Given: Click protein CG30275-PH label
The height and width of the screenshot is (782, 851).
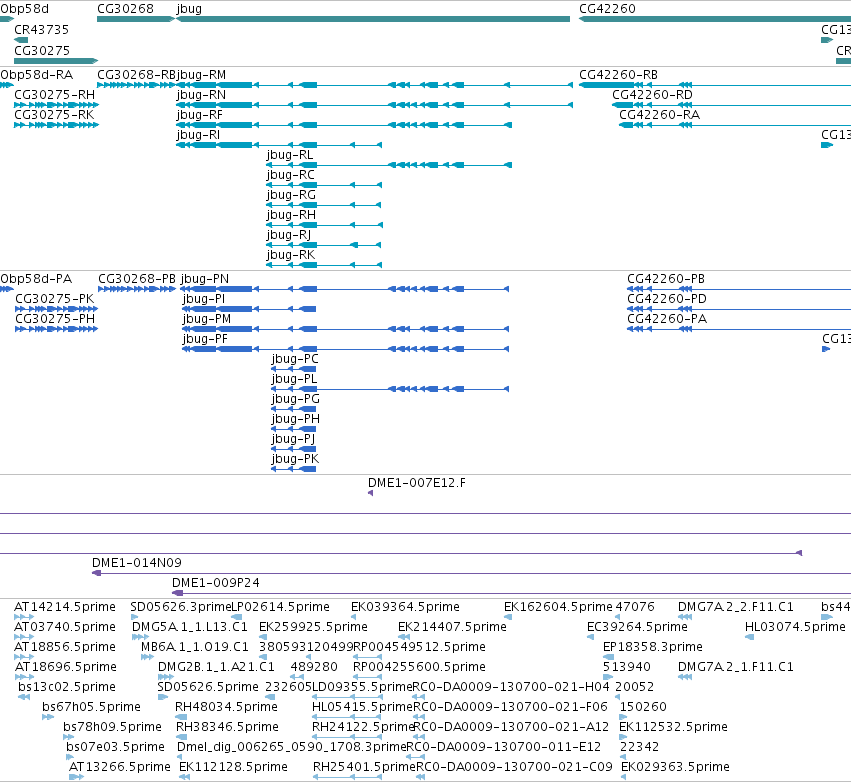Looking at the screenshot, I should (x=55, y=319).
